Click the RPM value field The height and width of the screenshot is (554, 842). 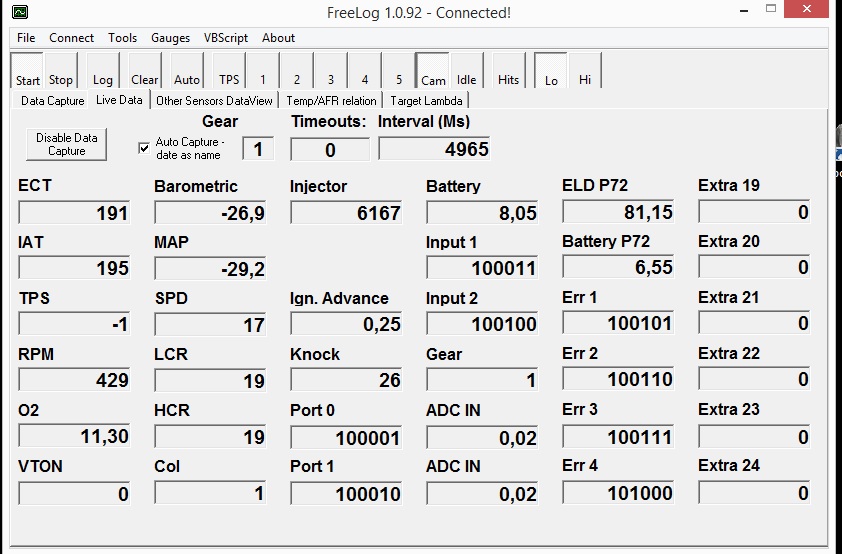[x=74, y=380]
